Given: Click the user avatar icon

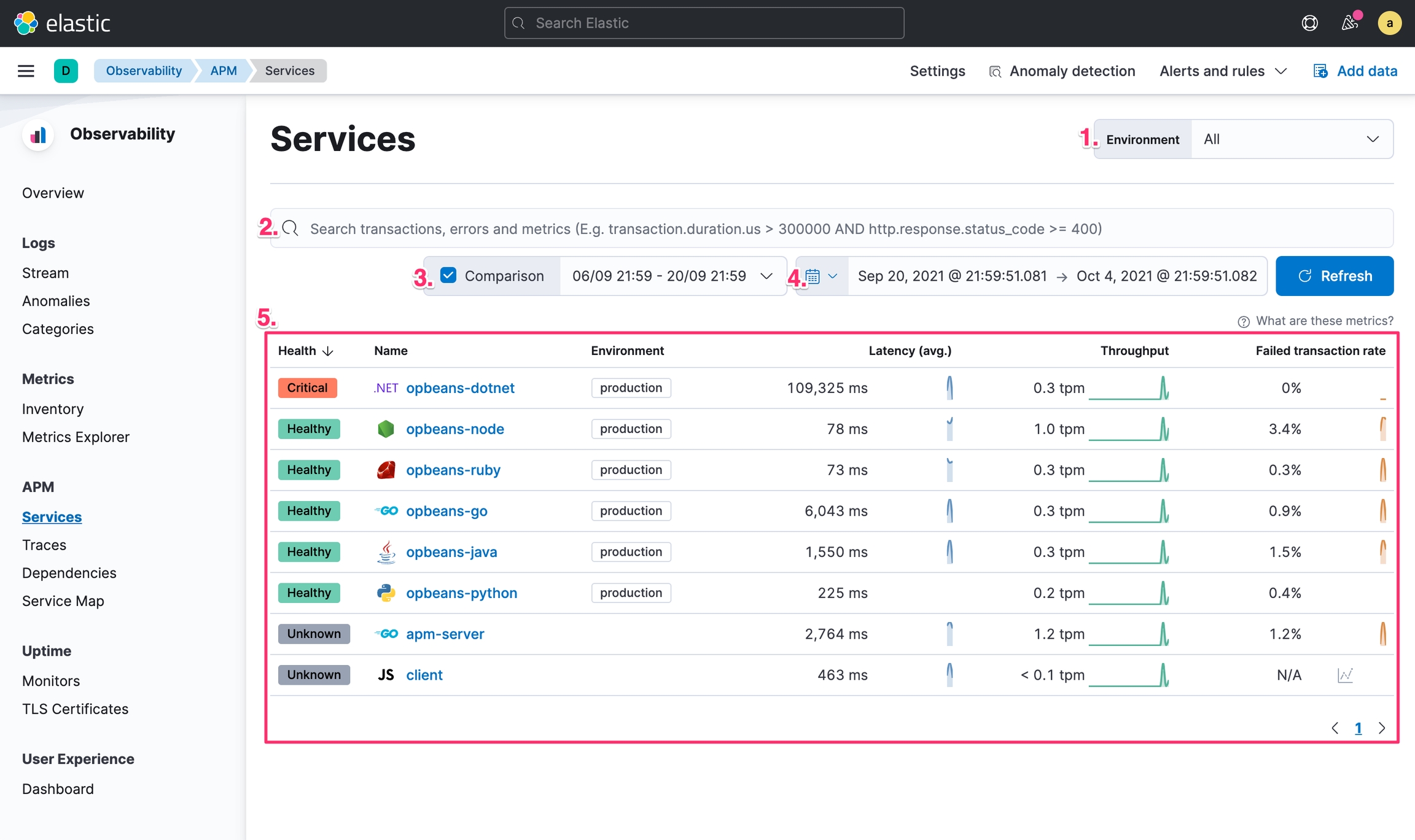Looking at the screenshot, I should click(x=1389, y=23).
